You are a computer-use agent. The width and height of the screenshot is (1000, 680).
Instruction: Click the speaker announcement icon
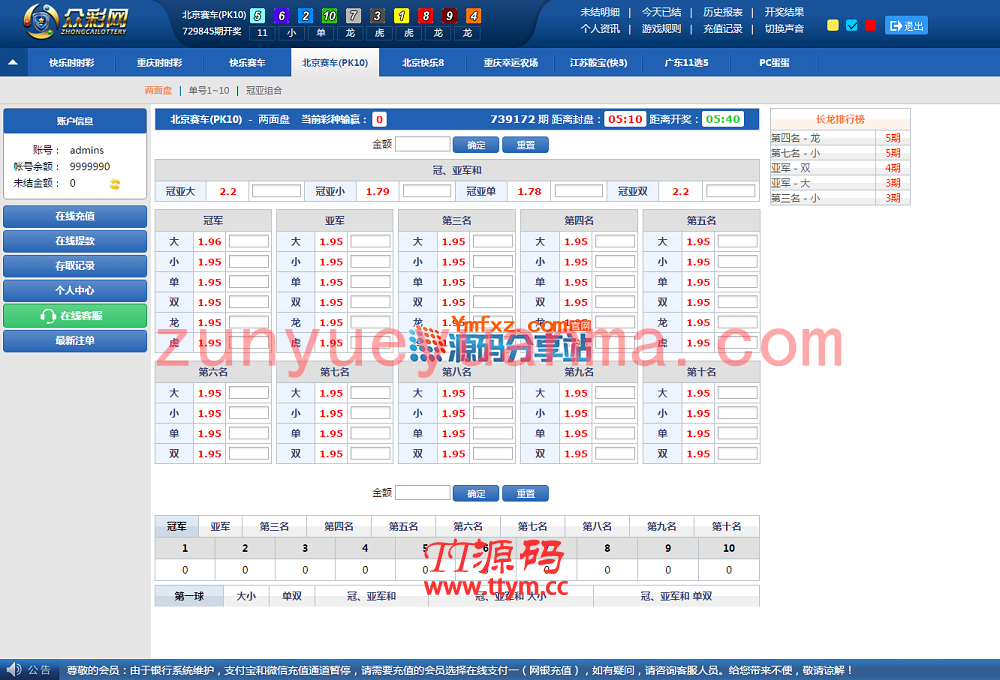(13, 670)
